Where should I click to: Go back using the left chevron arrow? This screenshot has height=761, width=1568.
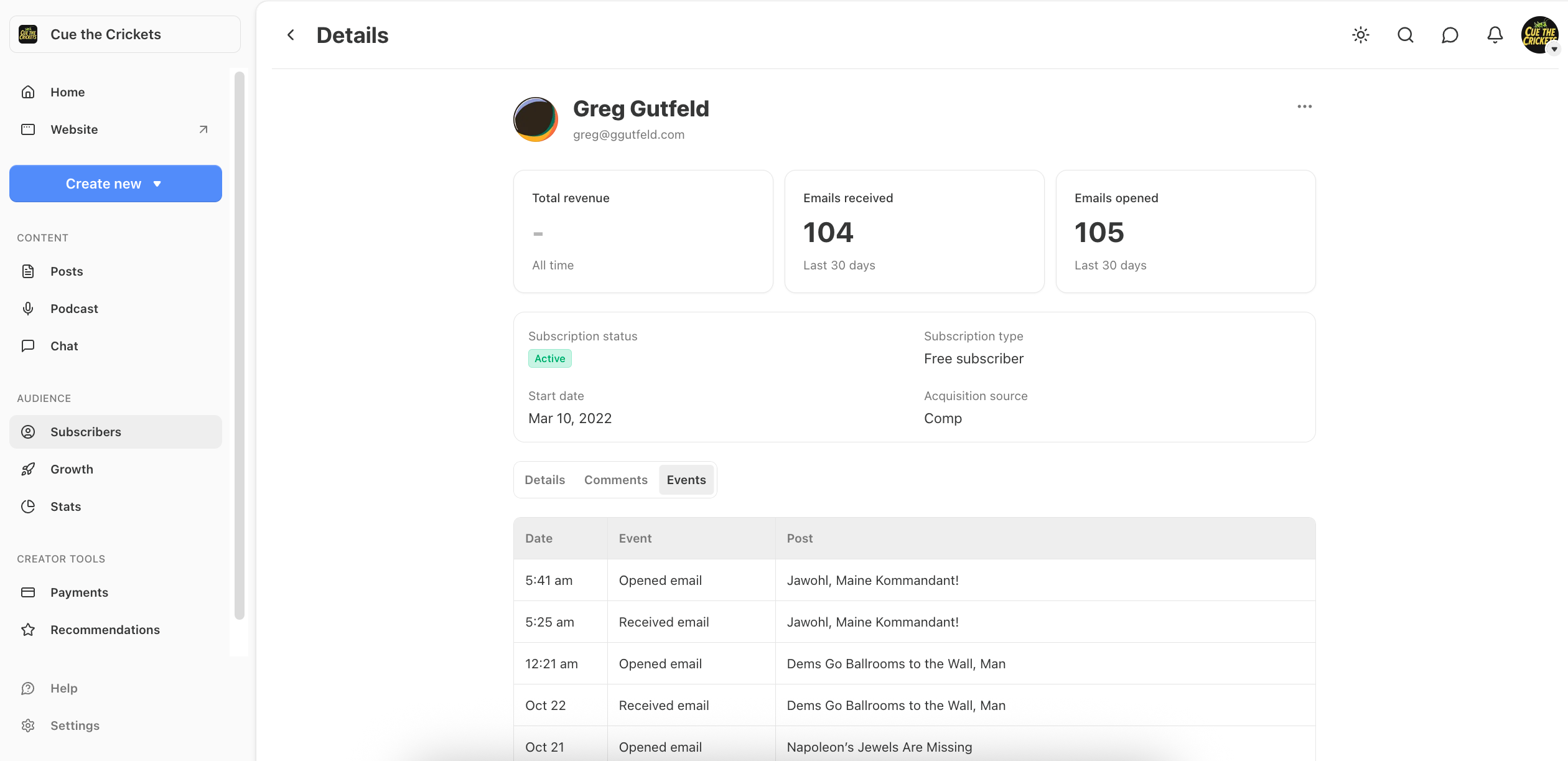(x=291, y=35)
